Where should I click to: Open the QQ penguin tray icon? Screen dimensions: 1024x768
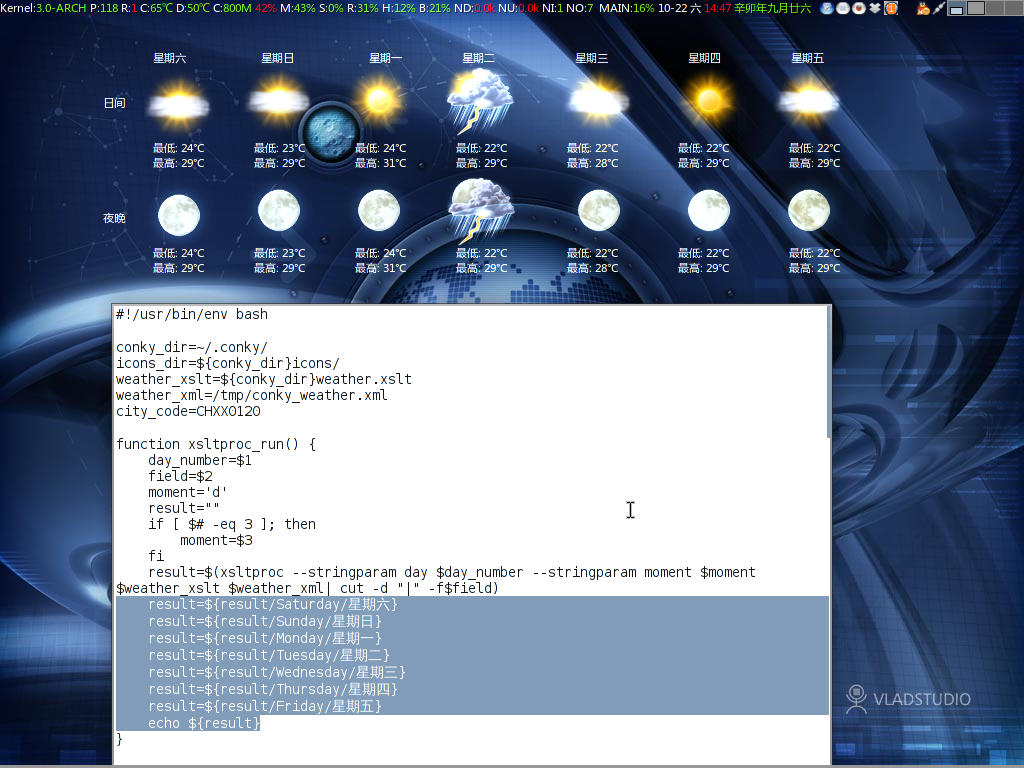[923, 8]
